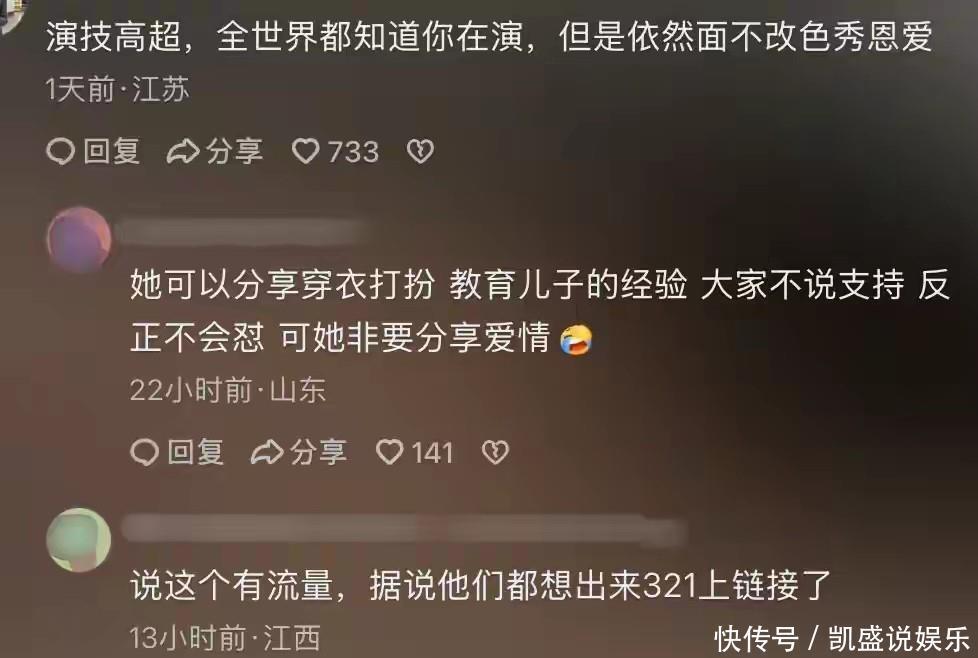Select the comment about 分享穿衣打扮
Screen dimensions: 978x658
click(540, 311)
